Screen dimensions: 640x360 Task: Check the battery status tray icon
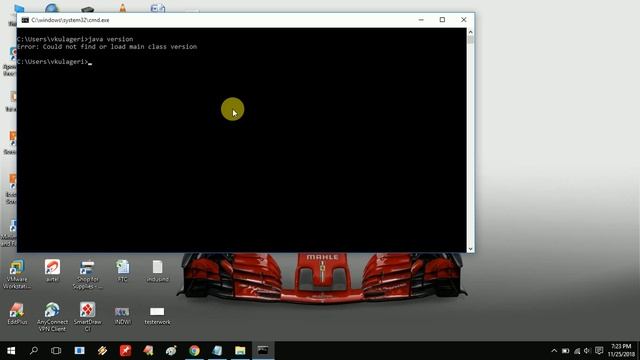pos(565,351)
